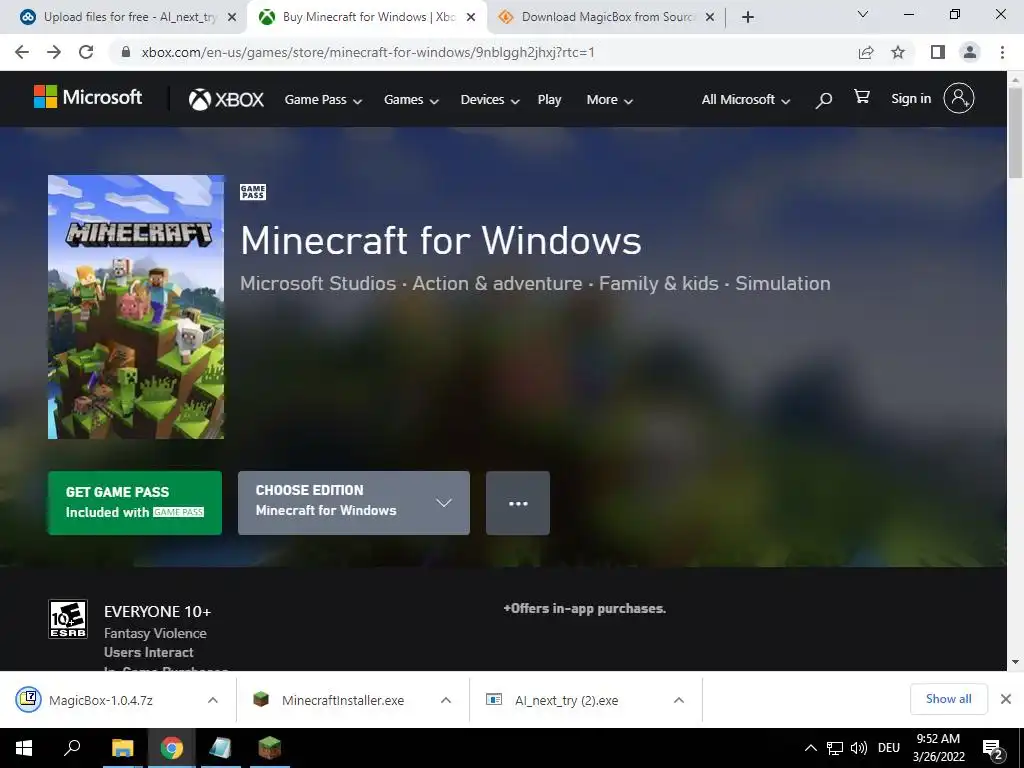
Task: Click the Chrome taskbar icon
Action: (172, 748)
